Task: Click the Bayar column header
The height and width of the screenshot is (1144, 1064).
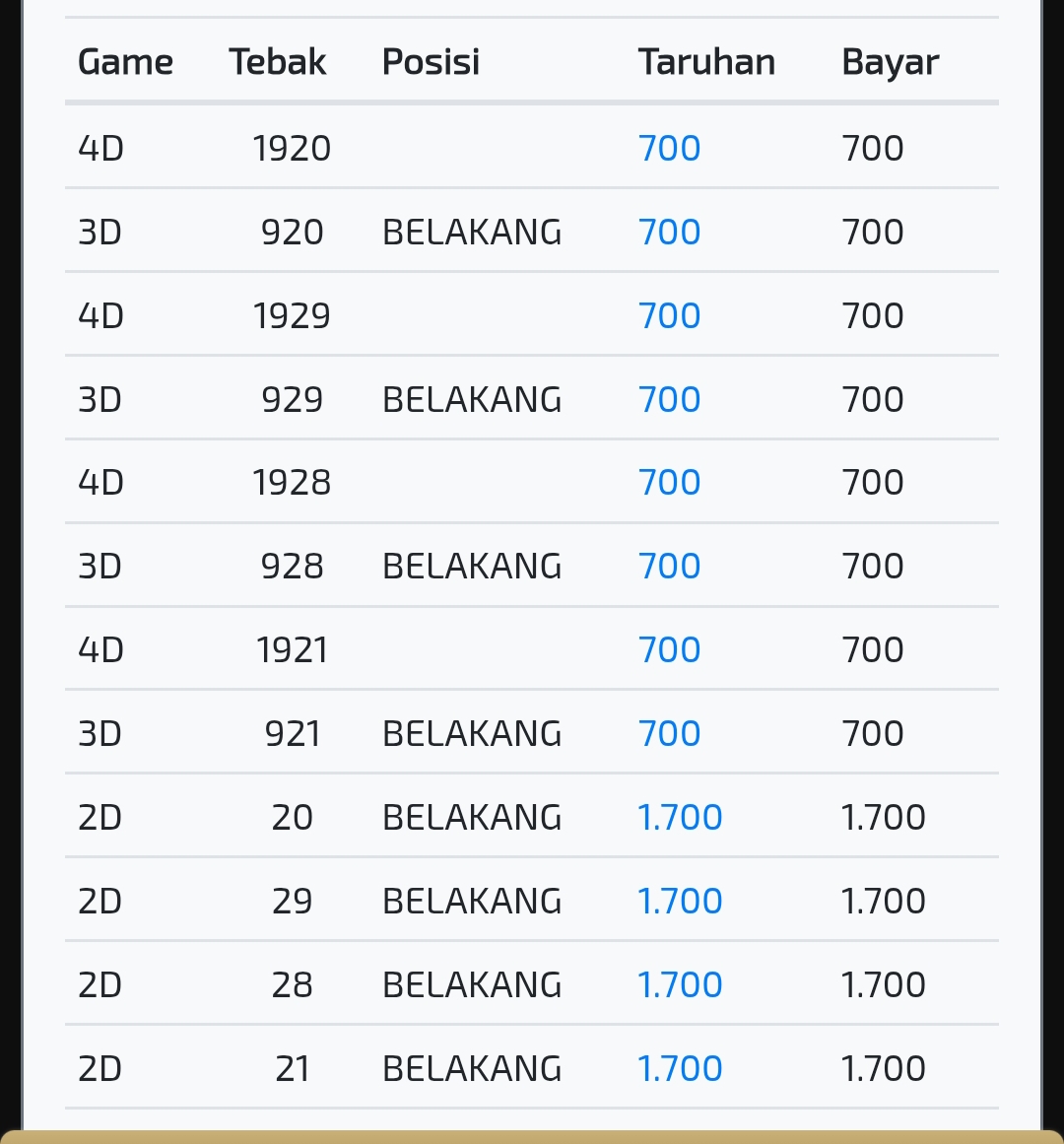Action: 891,63
